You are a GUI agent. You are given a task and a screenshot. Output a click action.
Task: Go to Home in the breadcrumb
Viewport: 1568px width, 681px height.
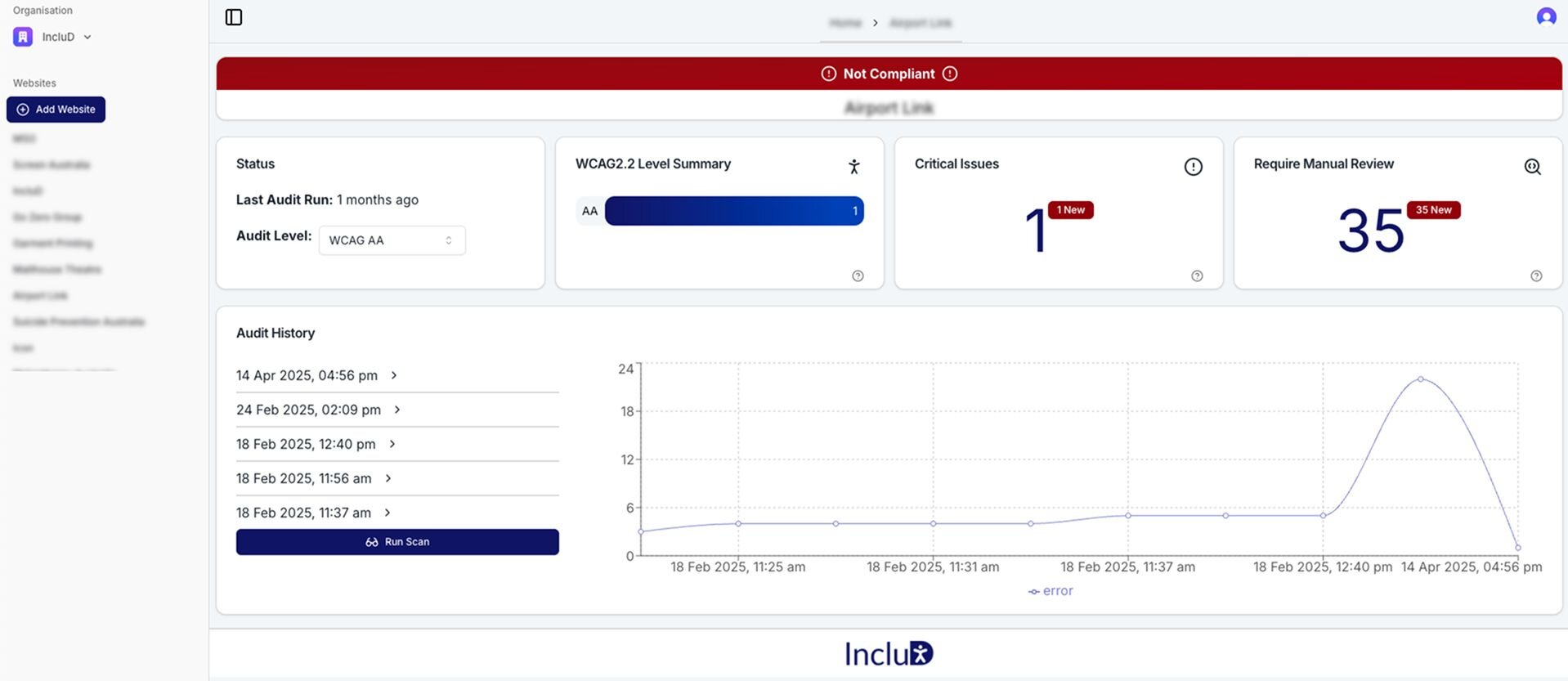point(845,23)
